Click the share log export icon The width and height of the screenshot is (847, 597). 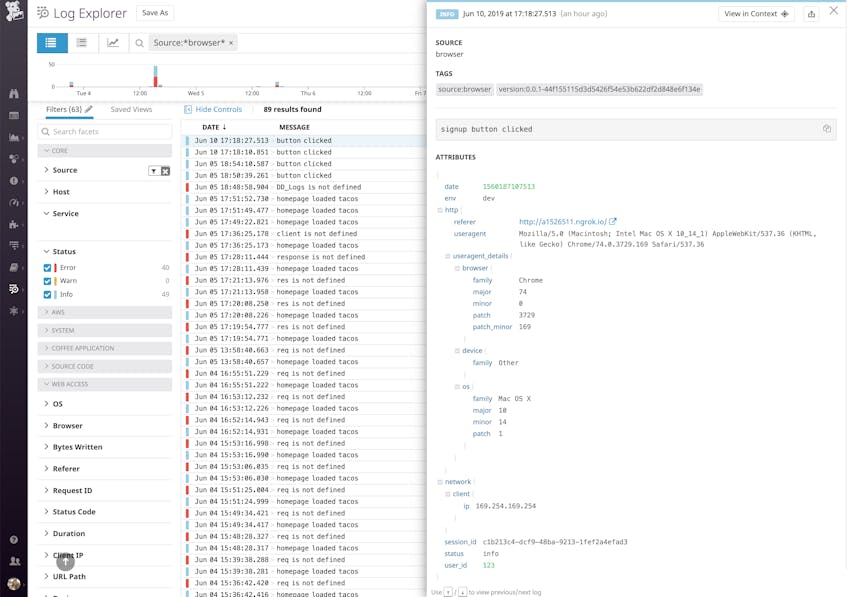click(x=811, y=14)
